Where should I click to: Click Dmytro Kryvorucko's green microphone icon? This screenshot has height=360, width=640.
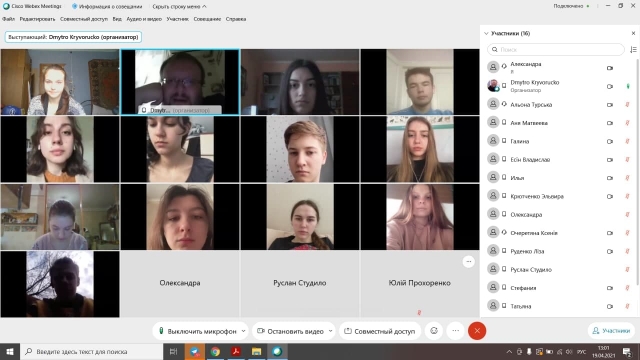click(x=628, y=86)
